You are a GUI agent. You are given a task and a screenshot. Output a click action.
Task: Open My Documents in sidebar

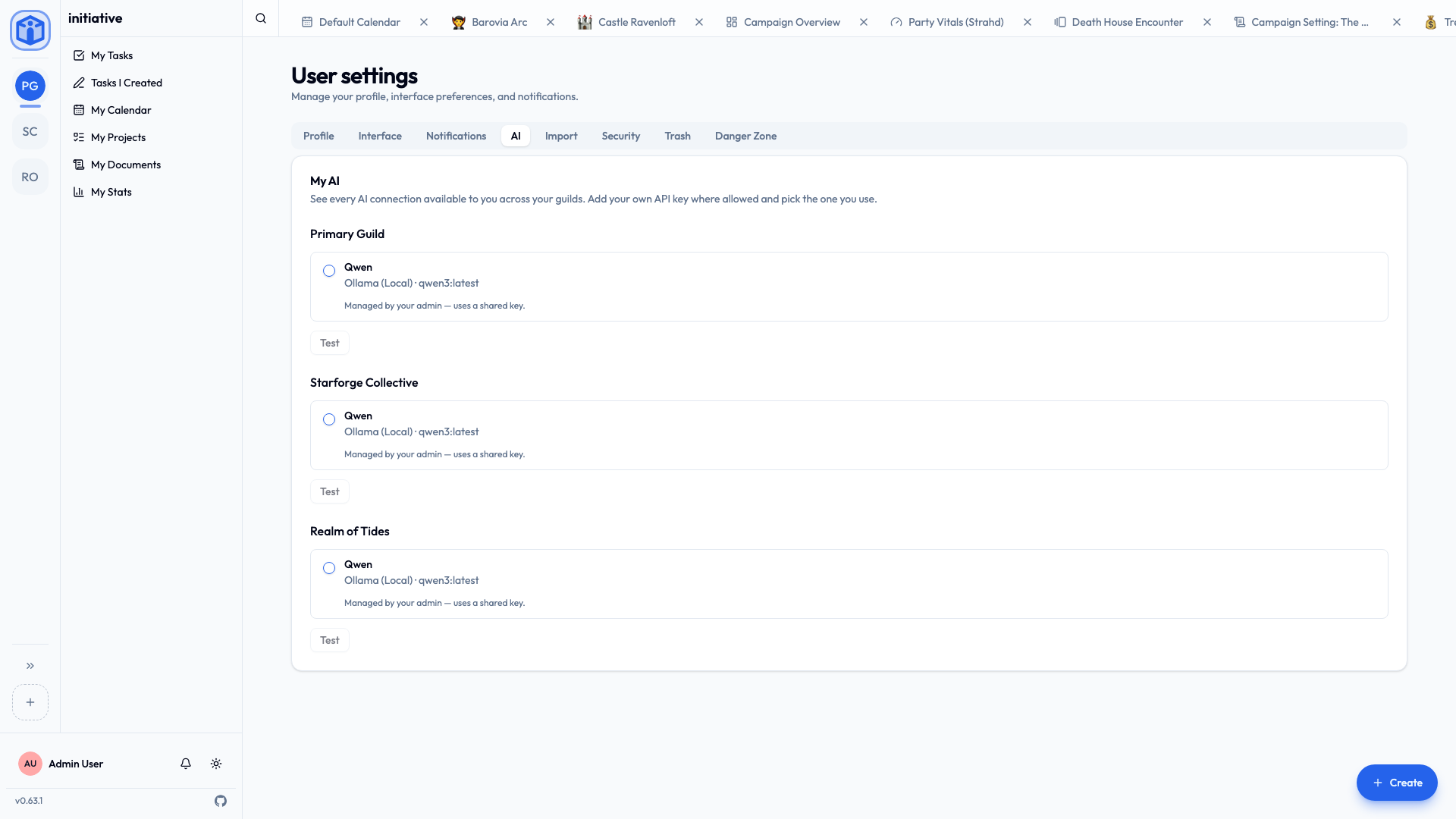coord(152,165)
